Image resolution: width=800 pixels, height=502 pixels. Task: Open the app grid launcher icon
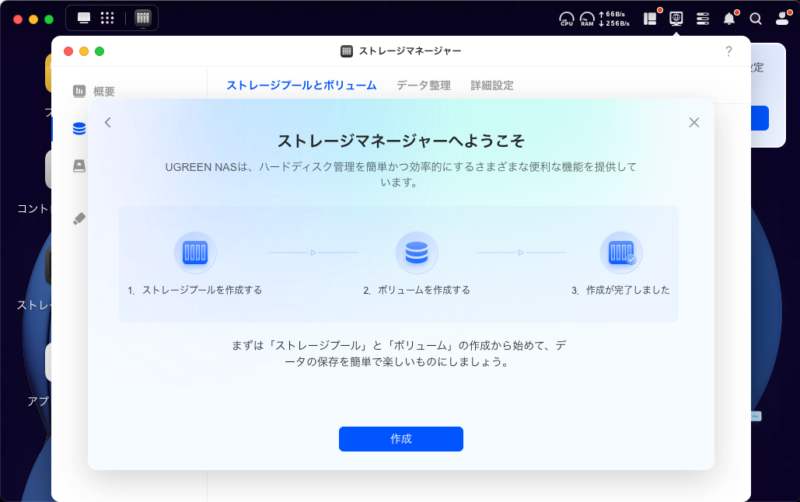coord(108,18)
